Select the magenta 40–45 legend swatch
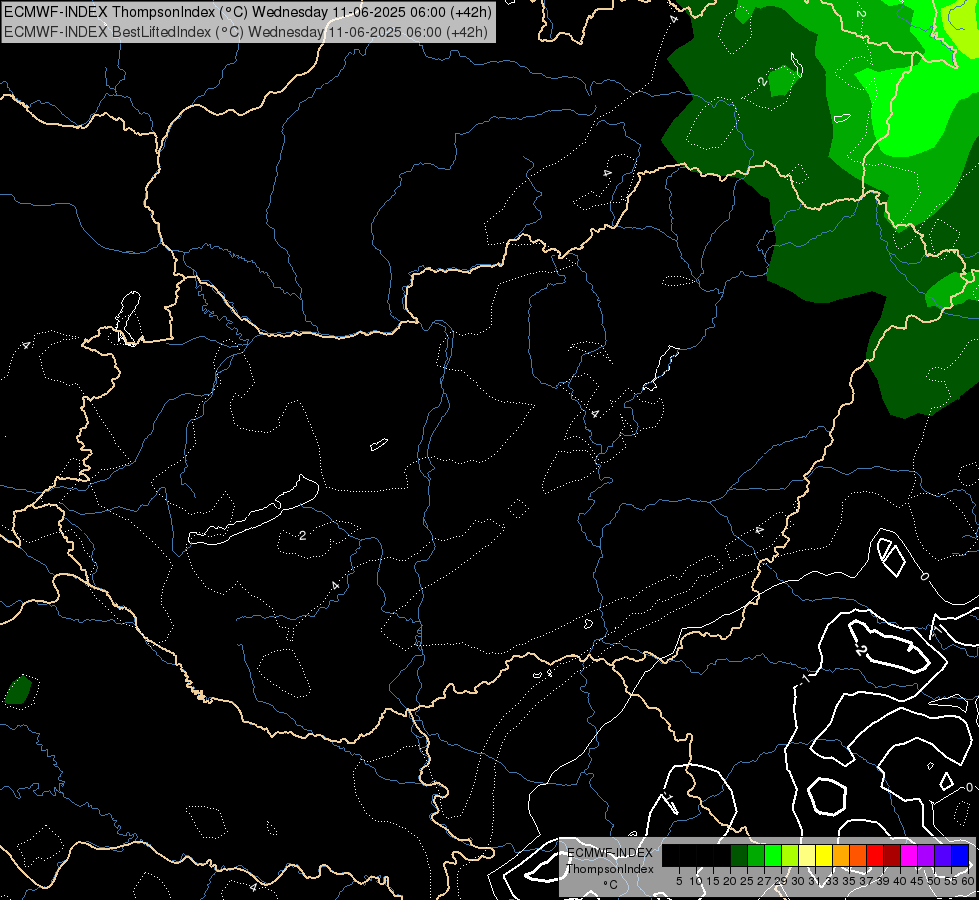The height and width of the screenshot is (900, 979). [908, 855]
